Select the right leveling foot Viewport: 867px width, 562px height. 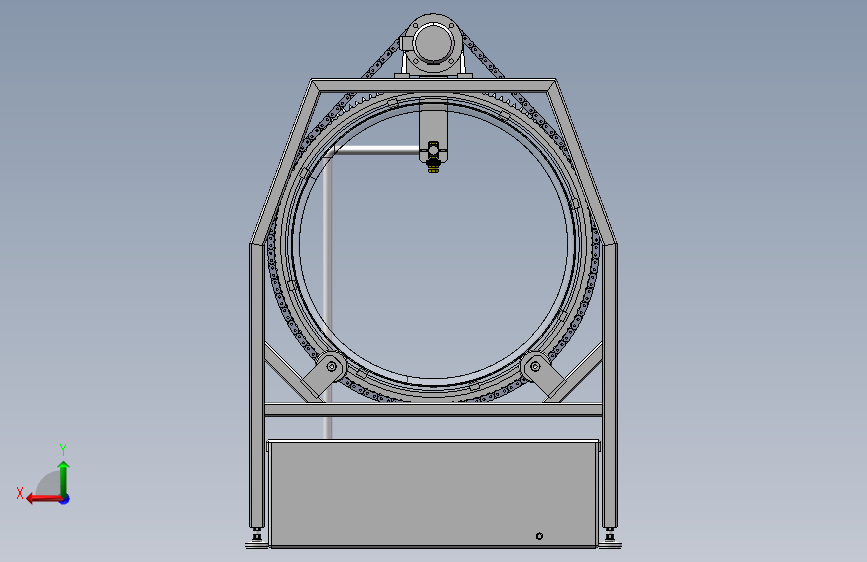610,538
